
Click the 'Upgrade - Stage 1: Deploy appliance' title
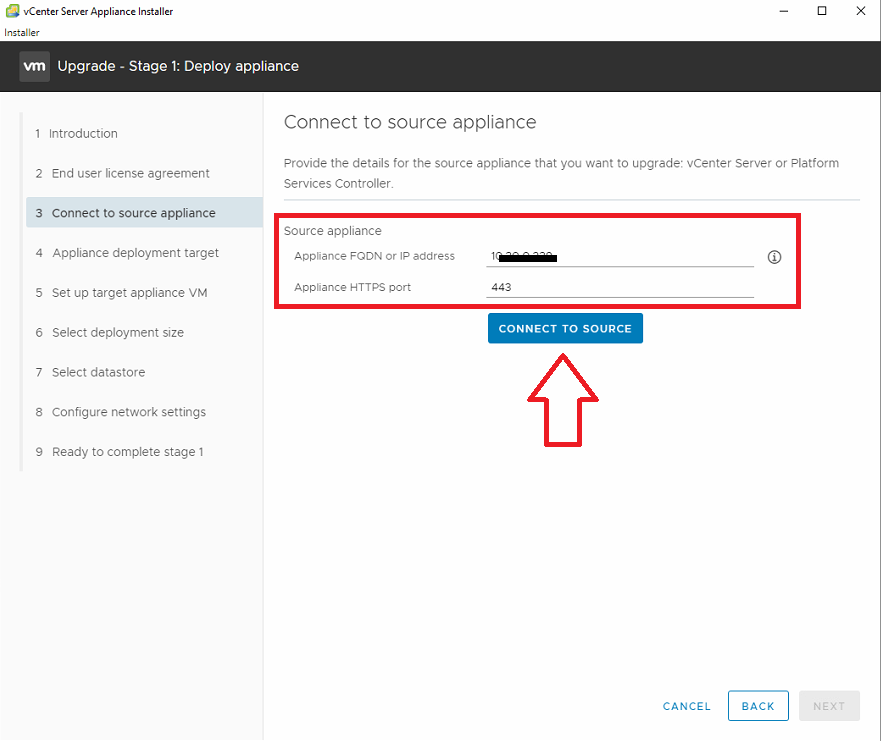[178, 66]
